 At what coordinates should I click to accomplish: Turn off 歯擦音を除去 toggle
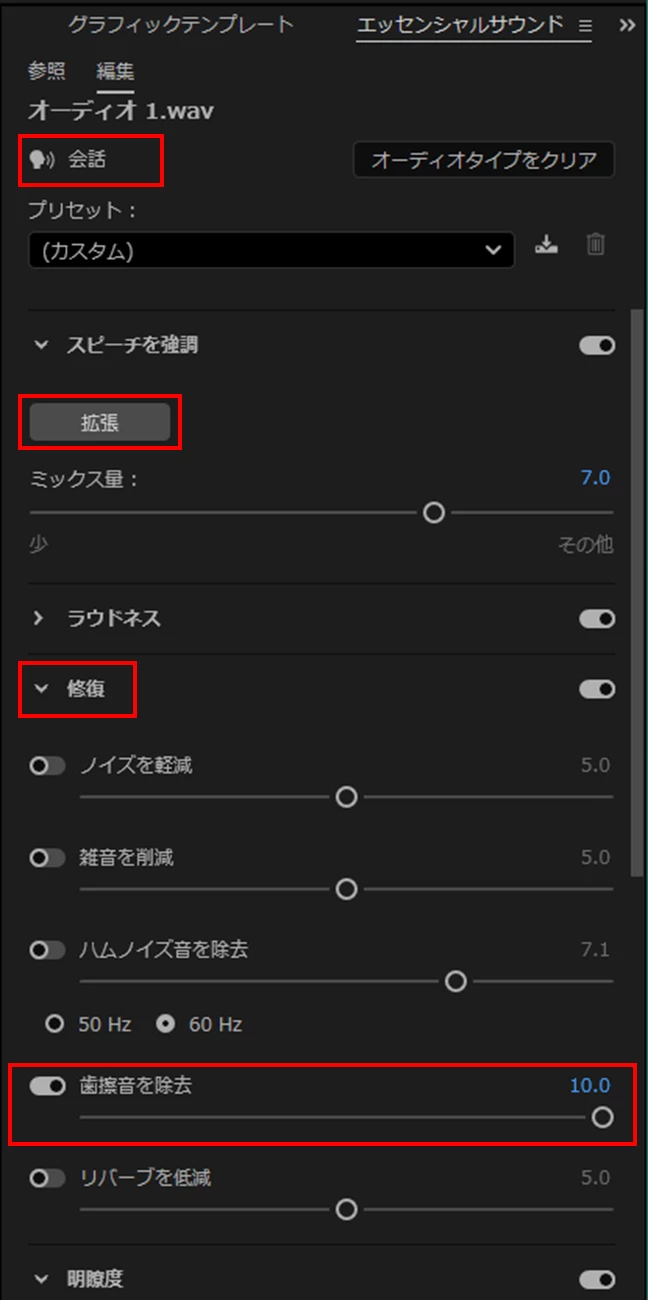coord(47,1086)
